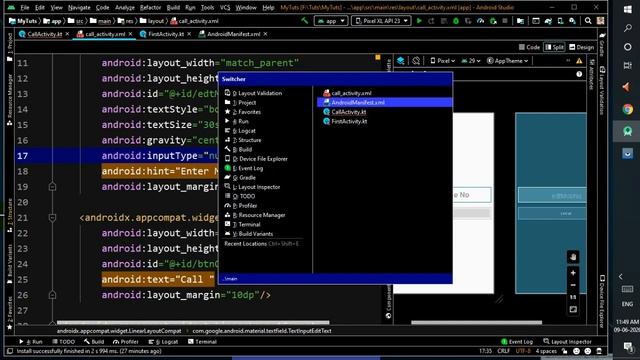Image resolution: width=640 pixels, height=360 pixels.
Task: Zoom in with the plus icon in the preview
Action: (x=573, y=273)
